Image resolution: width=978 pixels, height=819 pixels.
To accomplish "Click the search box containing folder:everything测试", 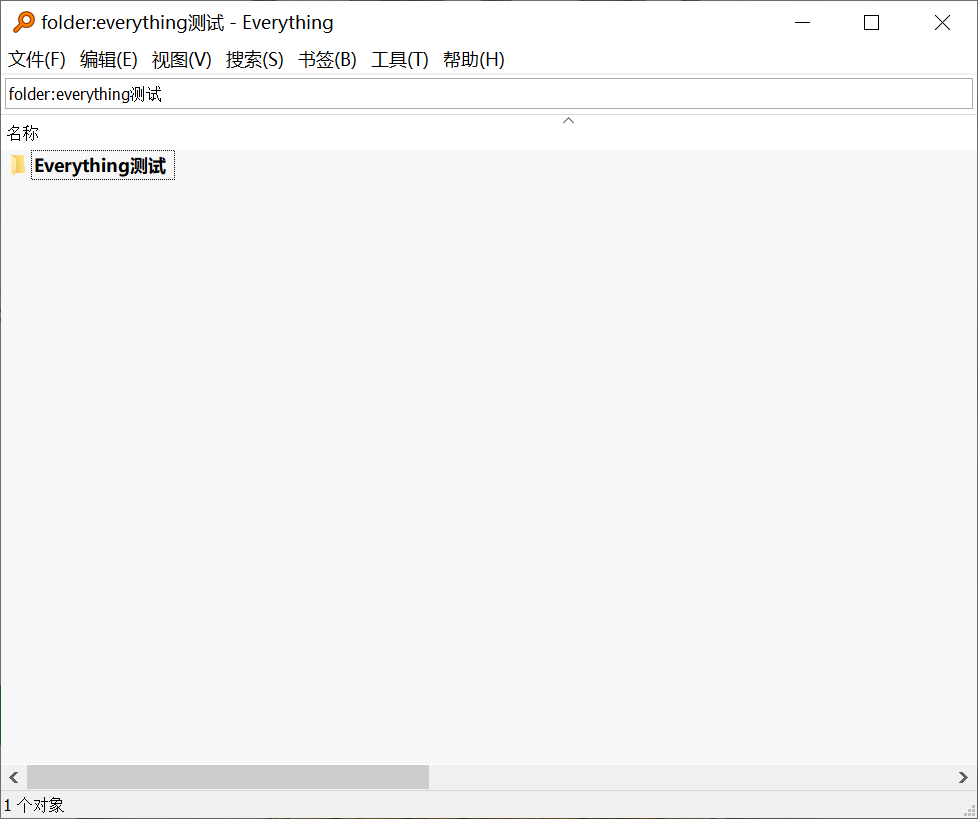I will click(x=489, y=94).
